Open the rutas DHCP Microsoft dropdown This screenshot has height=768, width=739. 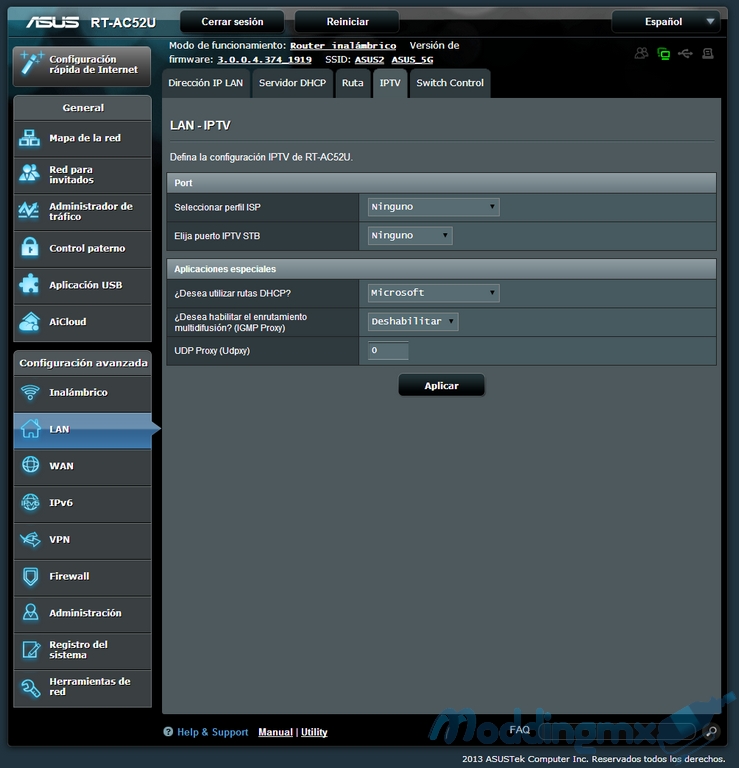tap(433, 292)
